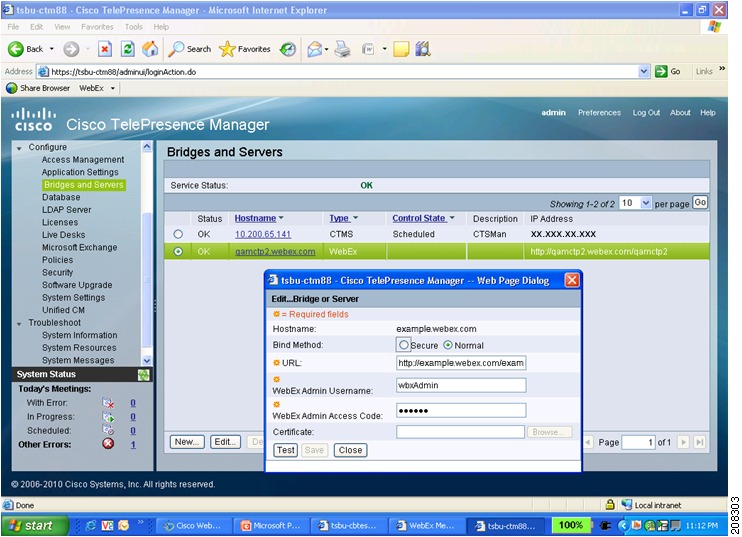This screenshot has height=537, width=742.
Task: Click the Cisco logo in header
Action: click(33, 119)
